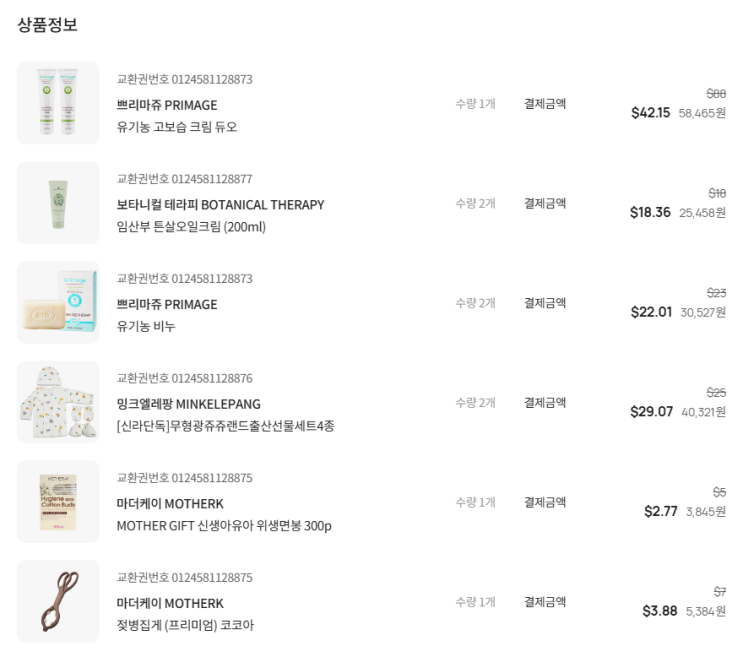Click the $42.15 payment price
The width and height of the screenshot is (743, 657).
[x=650, y=112]
